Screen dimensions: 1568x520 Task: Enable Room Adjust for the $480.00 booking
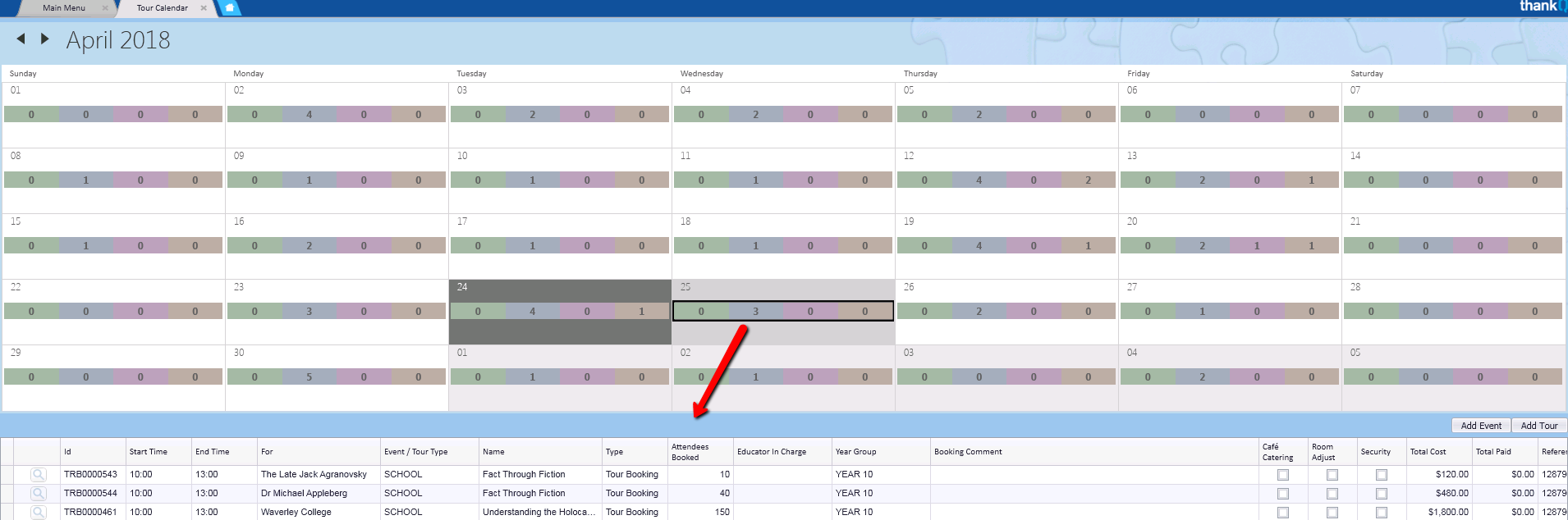pyautogui.click(x=1332, y=494)
